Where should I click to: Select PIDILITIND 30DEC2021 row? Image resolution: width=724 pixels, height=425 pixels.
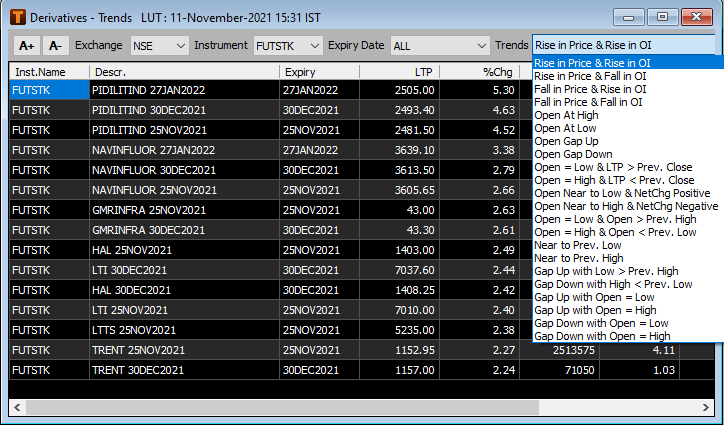pyautogui.click(x=271, y=110)
